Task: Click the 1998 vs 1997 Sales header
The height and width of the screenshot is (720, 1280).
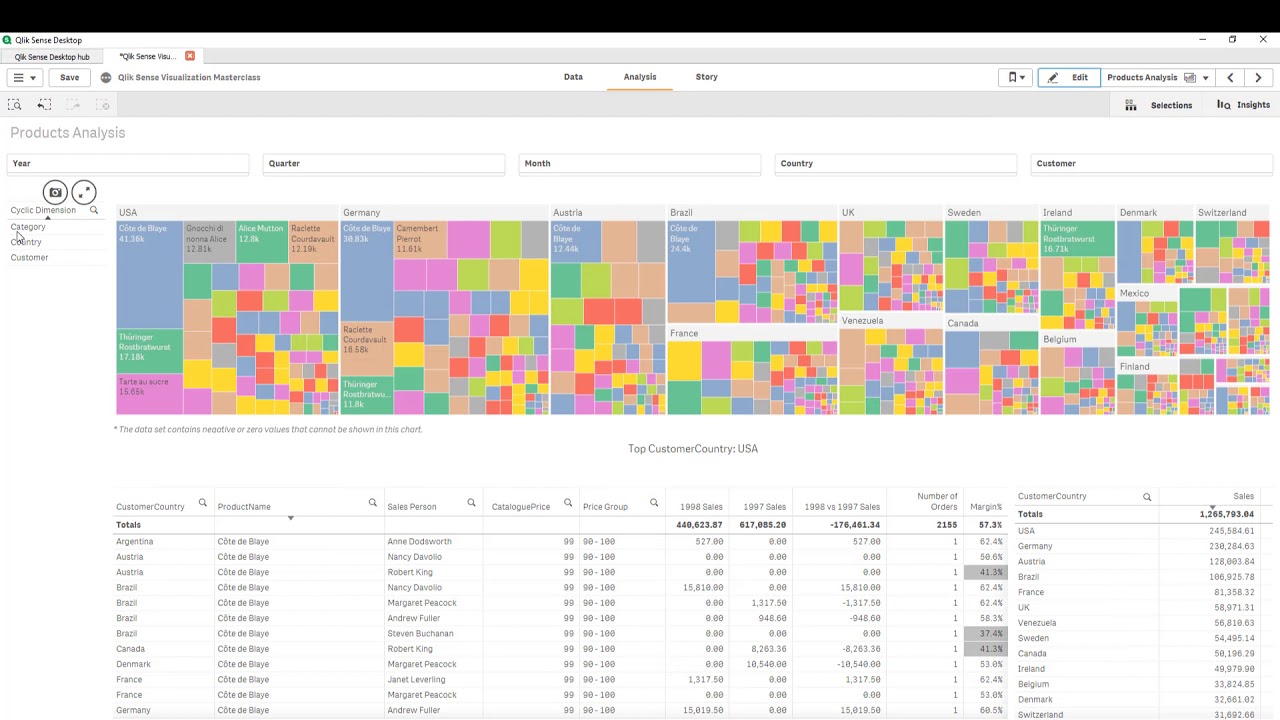Action: (842, 507)
